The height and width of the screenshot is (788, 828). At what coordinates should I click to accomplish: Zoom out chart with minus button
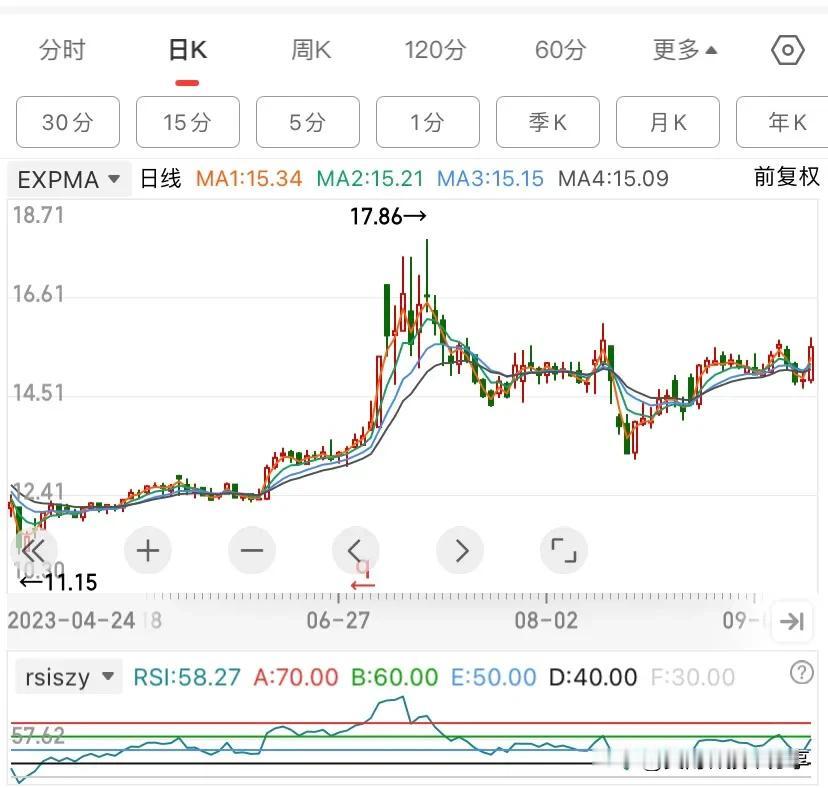click(251, 551)
